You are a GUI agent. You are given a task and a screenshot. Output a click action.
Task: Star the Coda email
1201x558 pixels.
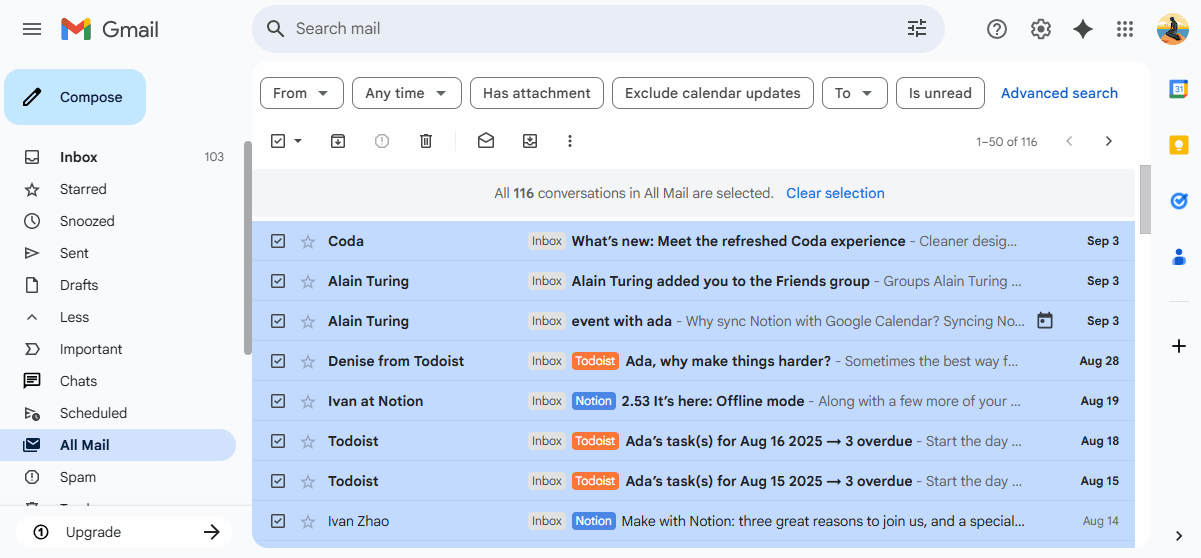(x=308, y=241)
